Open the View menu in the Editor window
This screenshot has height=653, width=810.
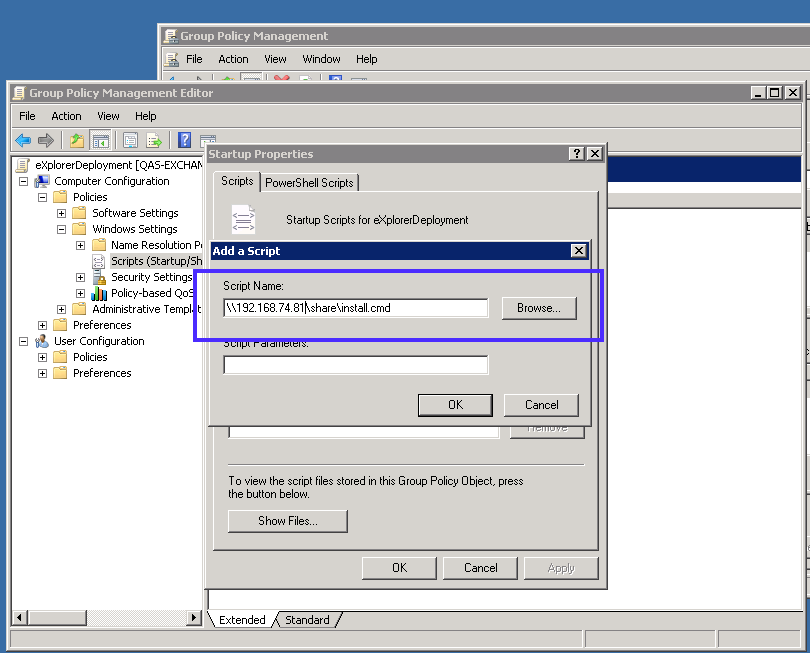click(x=108, y=116)
